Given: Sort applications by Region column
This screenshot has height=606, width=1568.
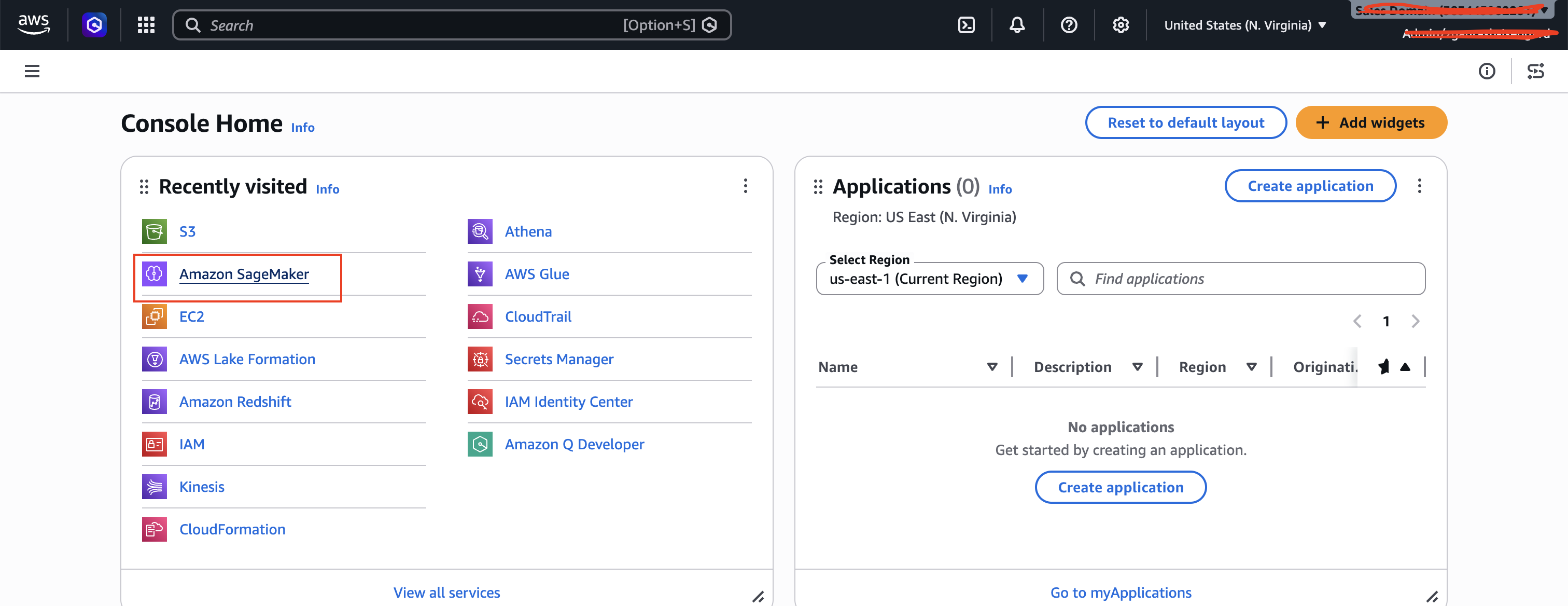Looking at the screenshot, I should [x=1252, y=367].
